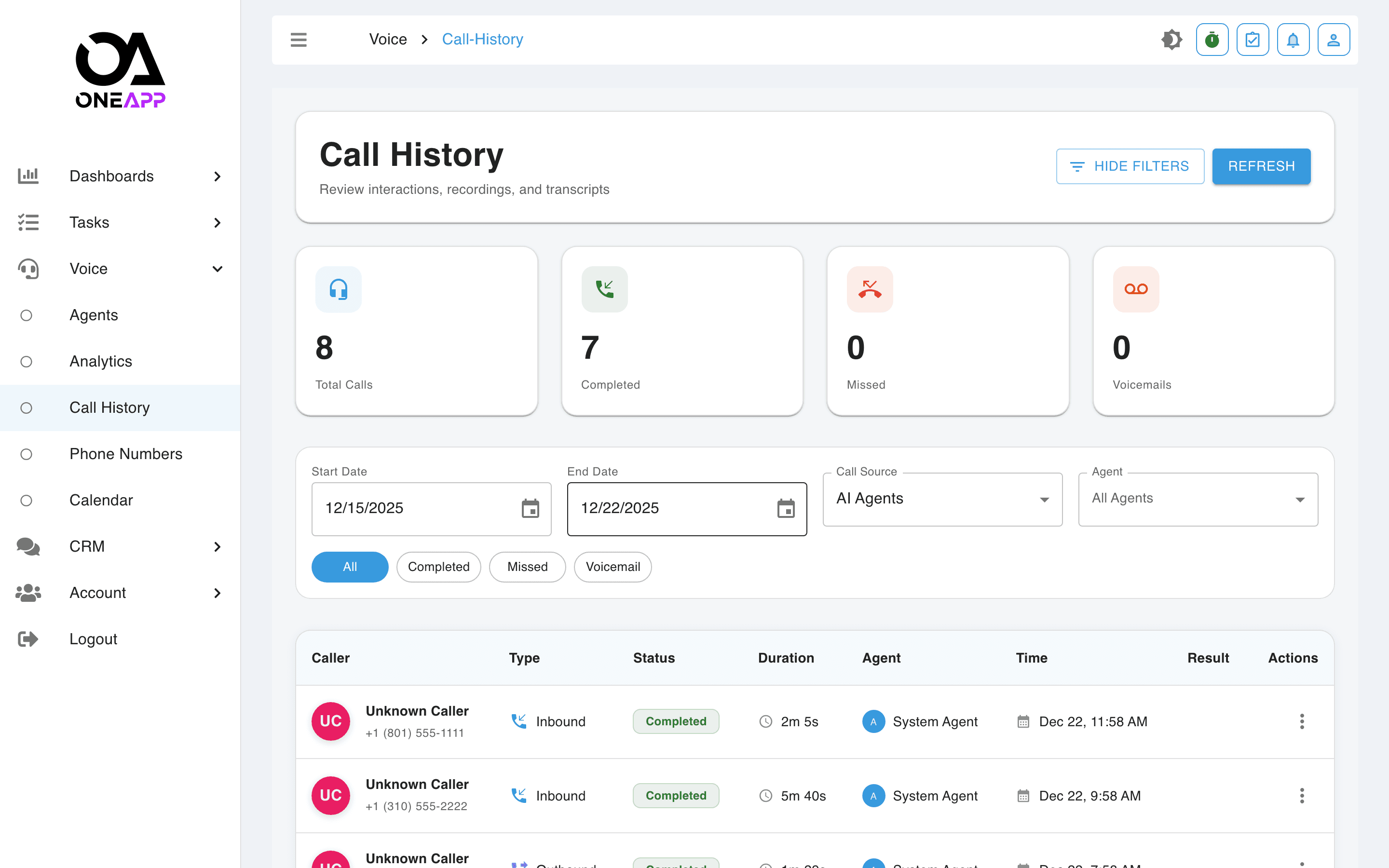Click the Logout icon in the sidebar
Image resolution: width=1389 pixels, height=868 pixels.
point(28,638)
